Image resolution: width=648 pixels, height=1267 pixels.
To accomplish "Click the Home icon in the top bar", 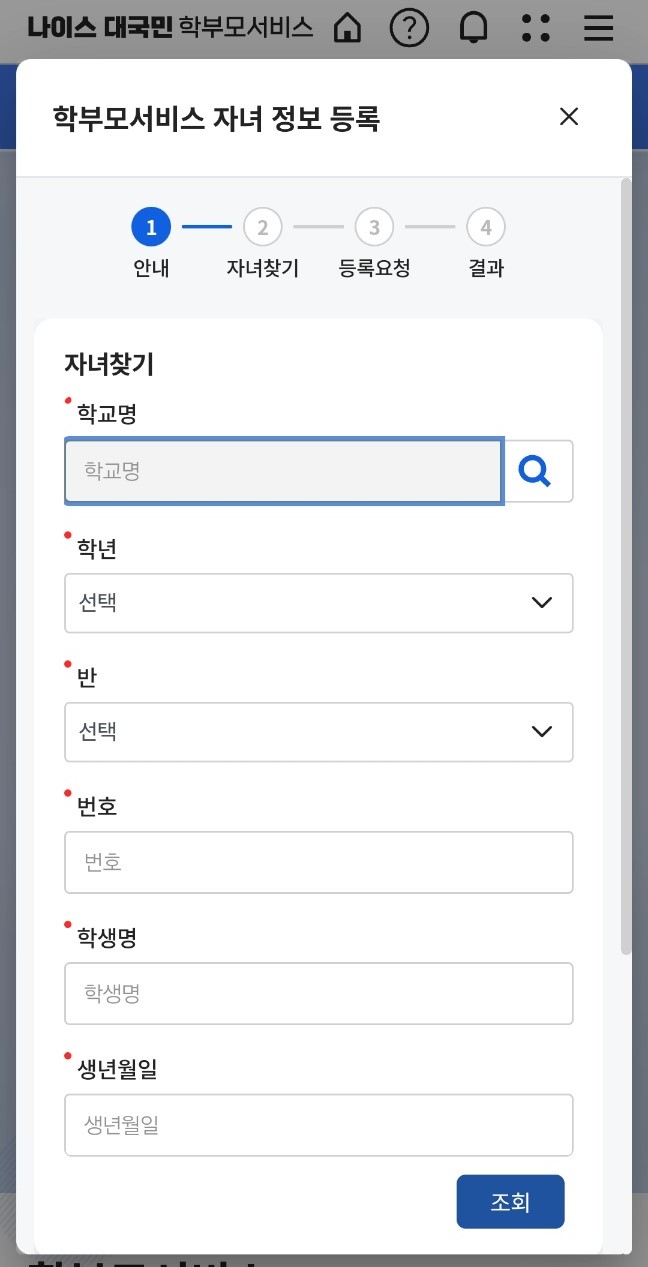I will click(x=345, y=28).
